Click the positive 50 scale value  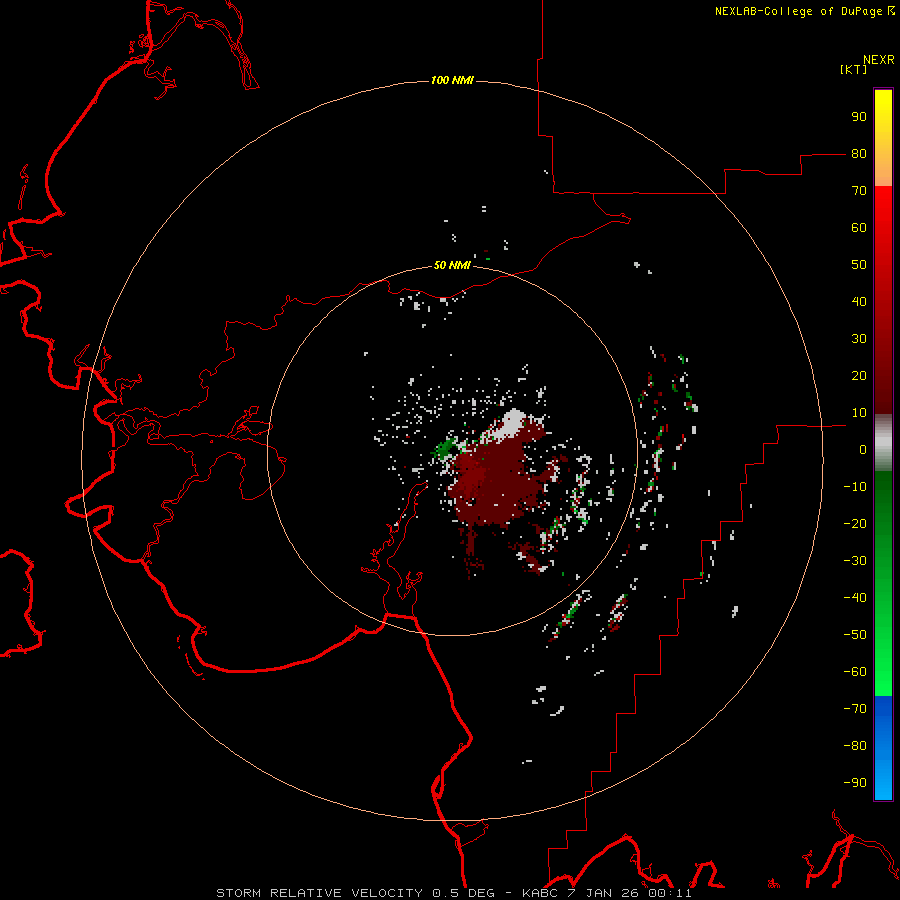click(859, 265)
